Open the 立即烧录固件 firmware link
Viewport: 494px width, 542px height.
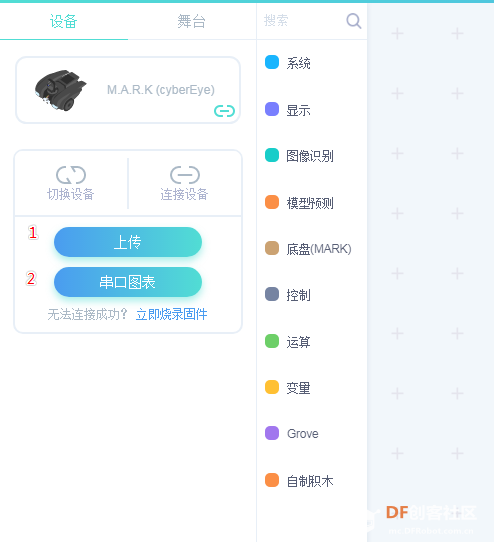pyautogui.click(x=171, y=314)
